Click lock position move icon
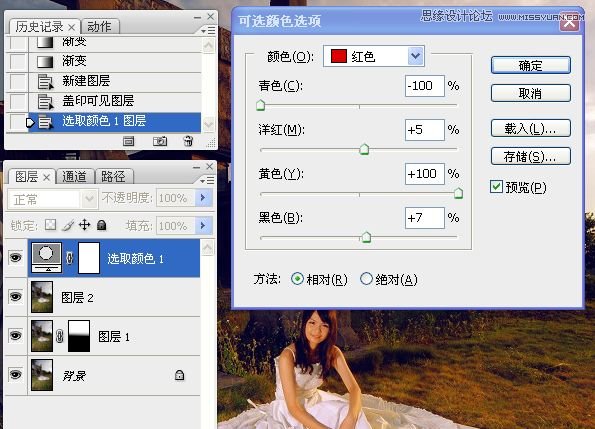 pos(85,225)
